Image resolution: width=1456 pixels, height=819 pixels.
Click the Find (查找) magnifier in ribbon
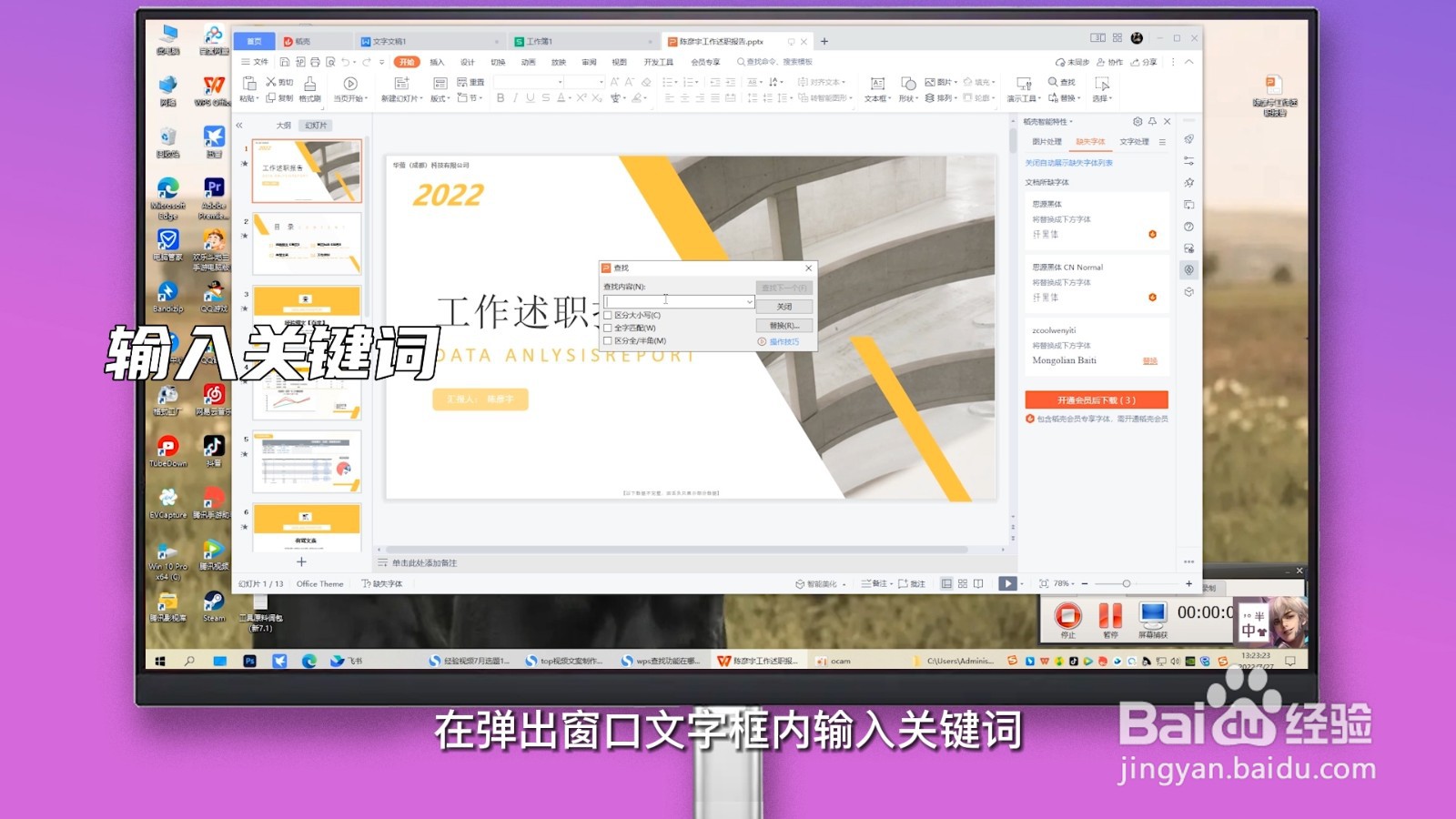click(x=1053, y=82)
